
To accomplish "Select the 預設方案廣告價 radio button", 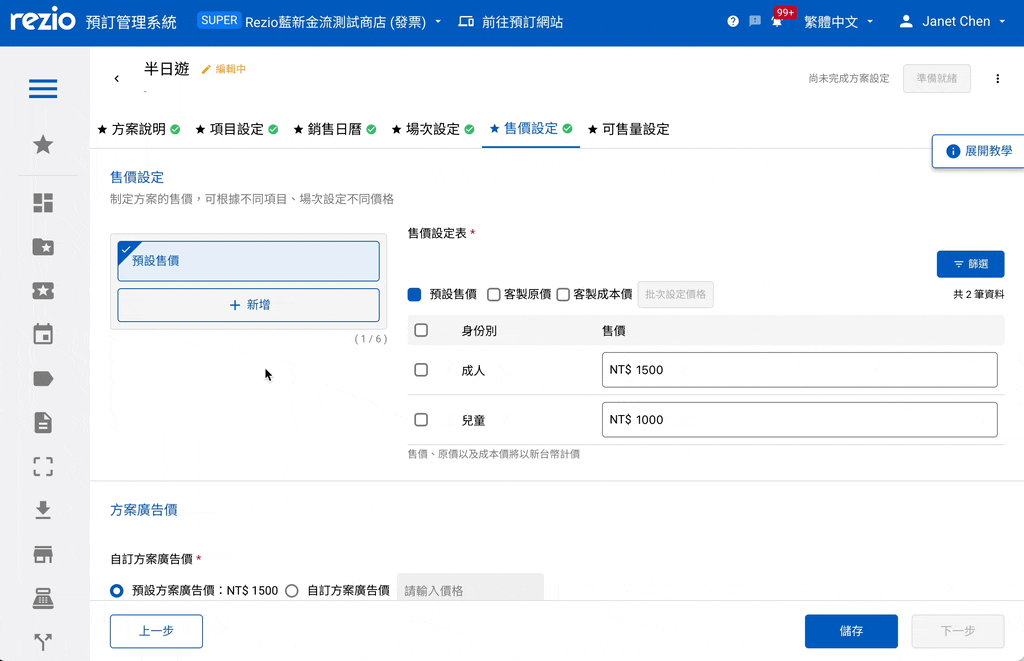I will coord(117,590).
